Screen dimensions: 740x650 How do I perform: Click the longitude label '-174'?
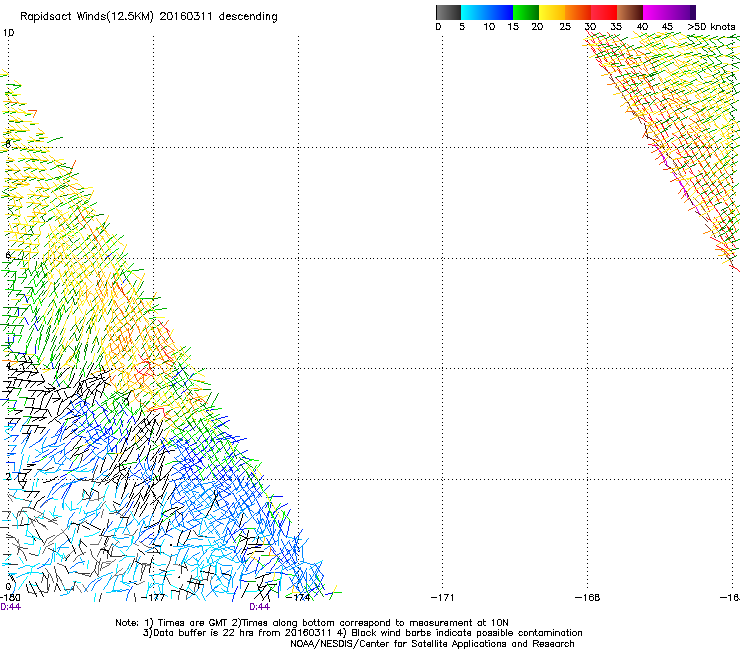(298, 598)
